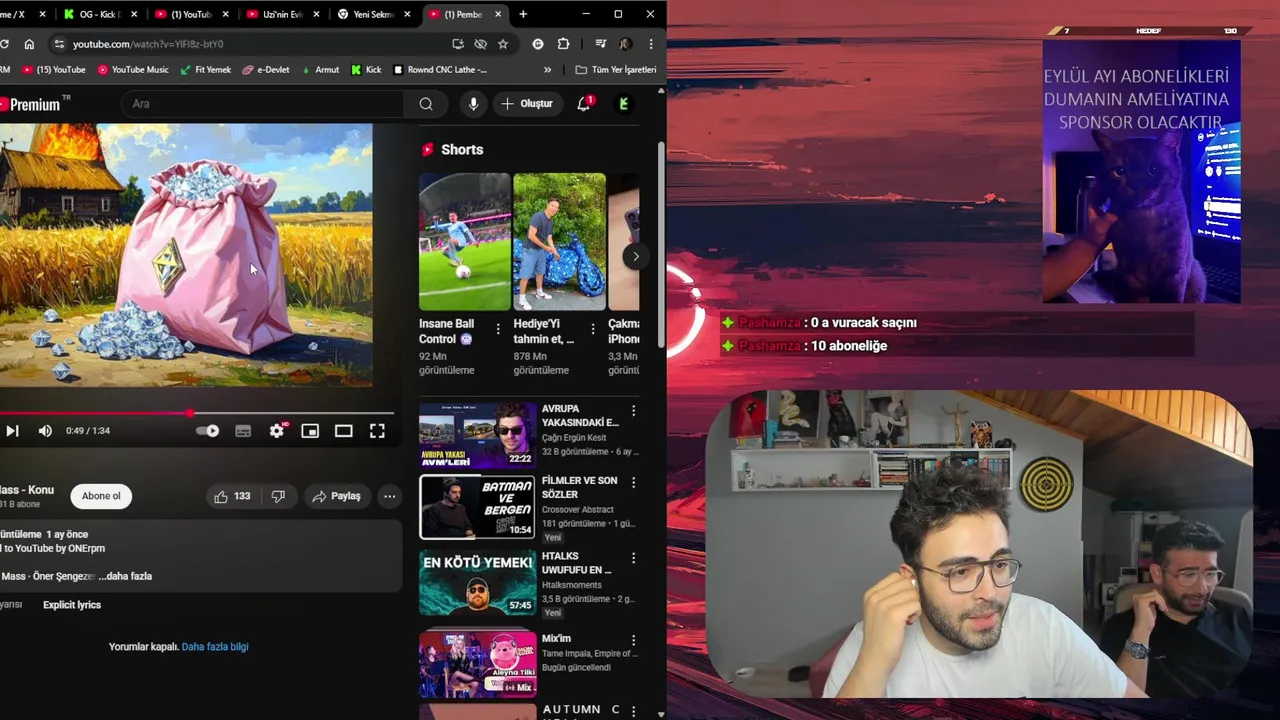
Task: Open miniplayer mode
Action: tap(310, 431)
